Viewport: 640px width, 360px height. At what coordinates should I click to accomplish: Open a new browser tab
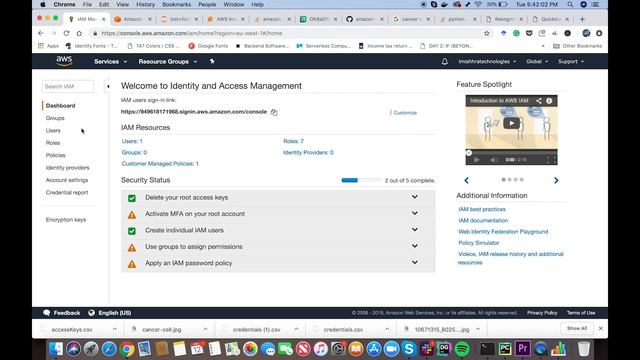tap(582, 19)
